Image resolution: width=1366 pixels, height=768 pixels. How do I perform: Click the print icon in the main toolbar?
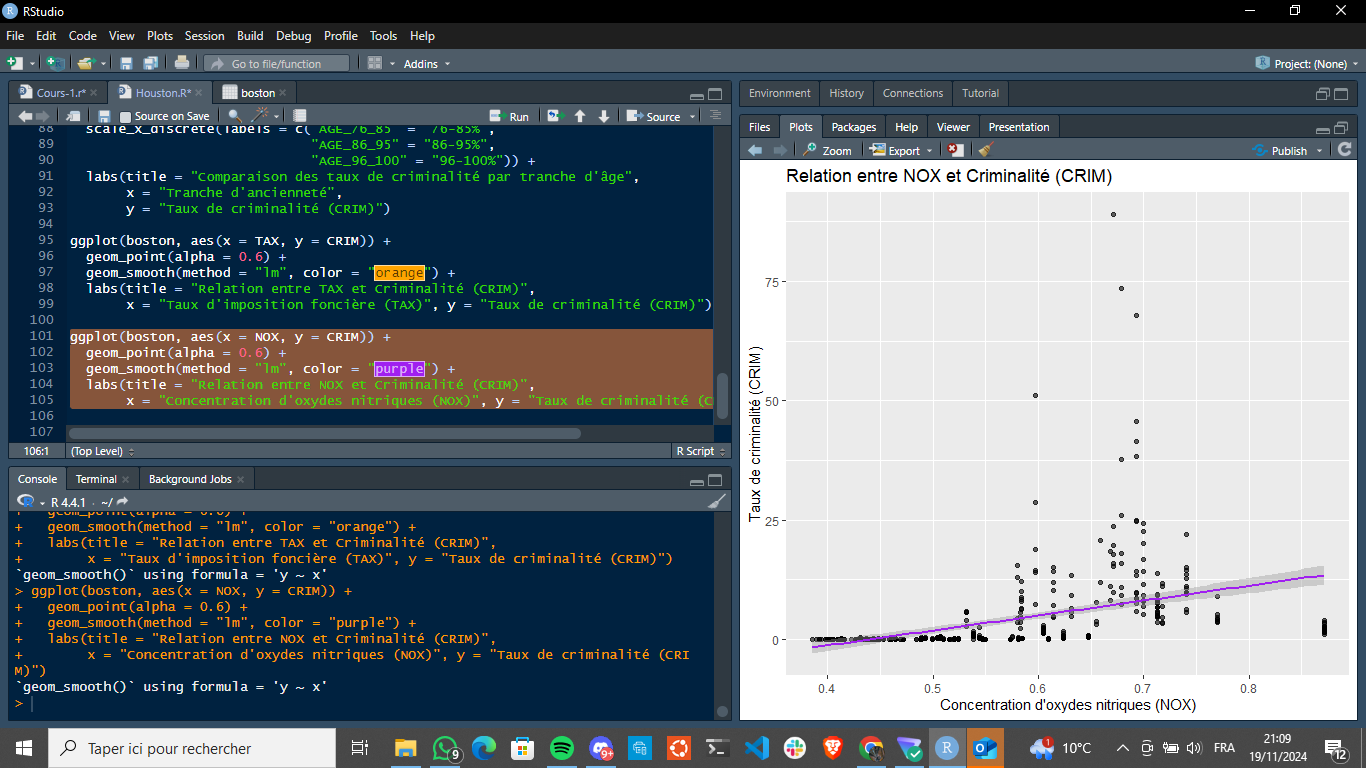pyautogui.click(x=182, y=63)
